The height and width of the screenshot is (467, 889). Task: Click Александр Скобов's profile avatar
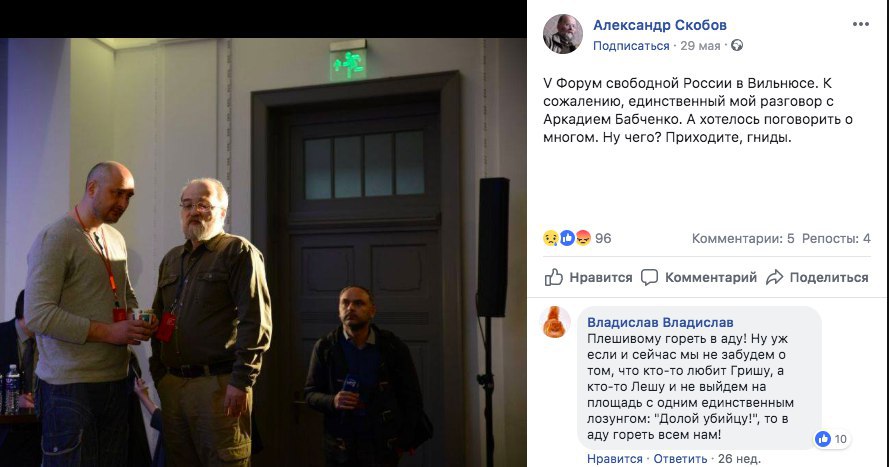(x=562, y=34)
